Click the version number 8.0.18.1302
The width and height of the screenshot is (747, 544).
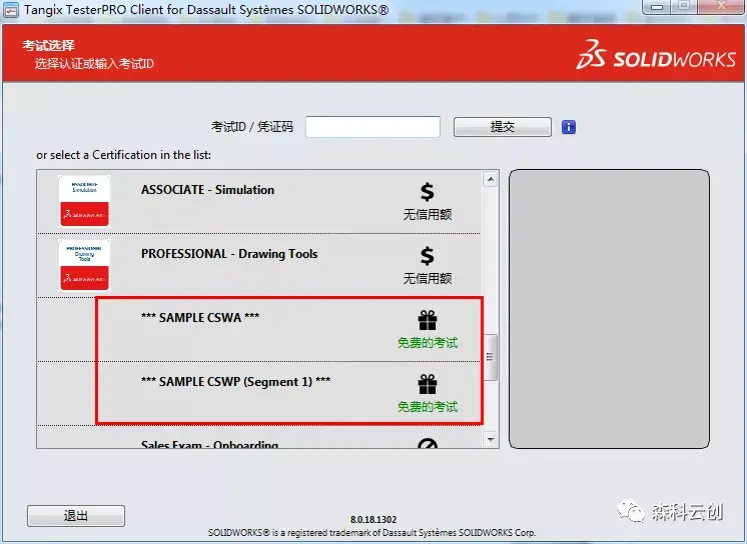pos(374,519)
